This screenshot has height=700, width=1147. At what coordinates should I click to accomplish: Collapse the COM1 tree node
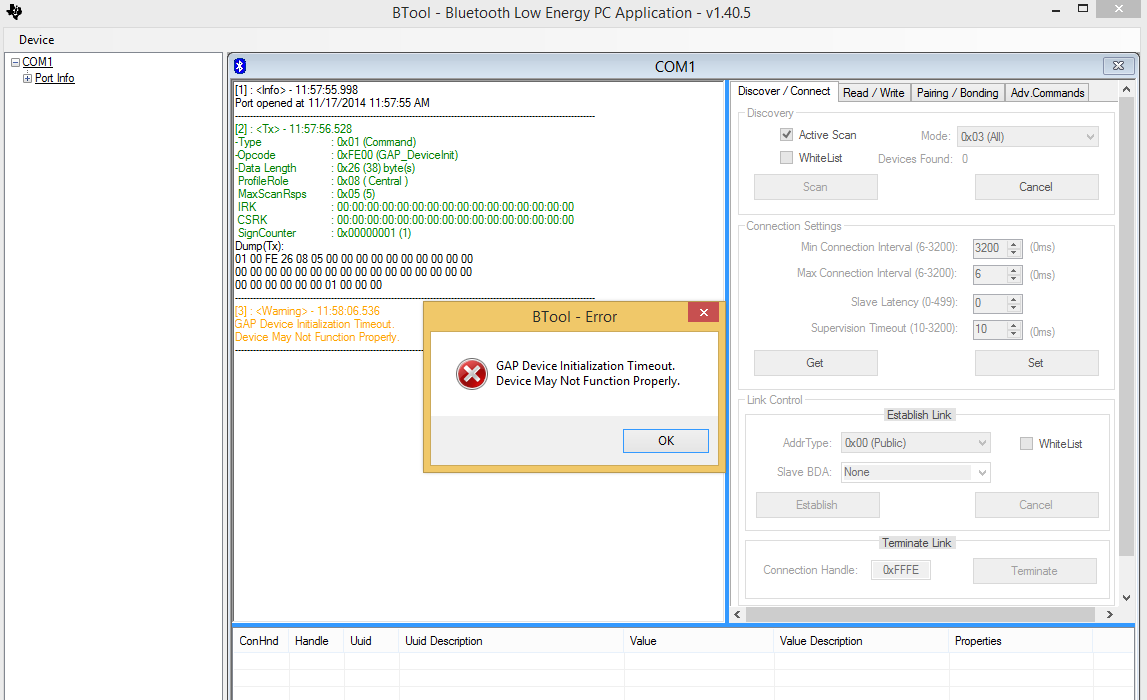coord(15,62)
